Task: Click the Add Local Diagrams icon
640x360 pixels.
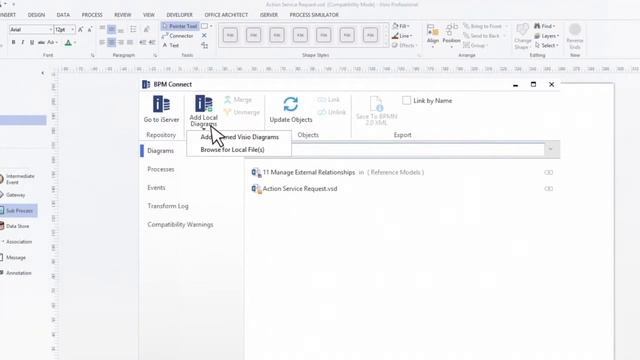Action: [x=204, y=104]
